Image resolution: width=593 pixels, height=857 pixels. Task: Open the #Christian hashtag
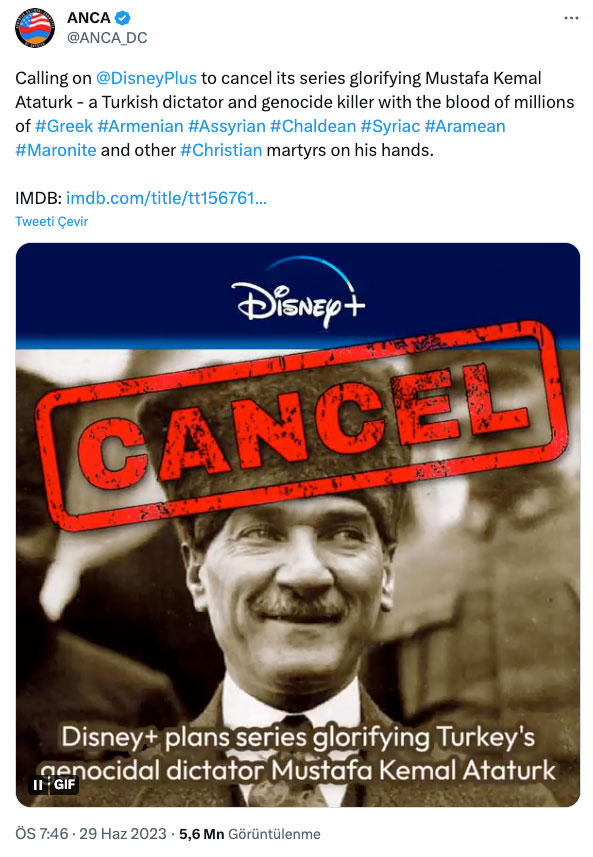click(221, 150)
